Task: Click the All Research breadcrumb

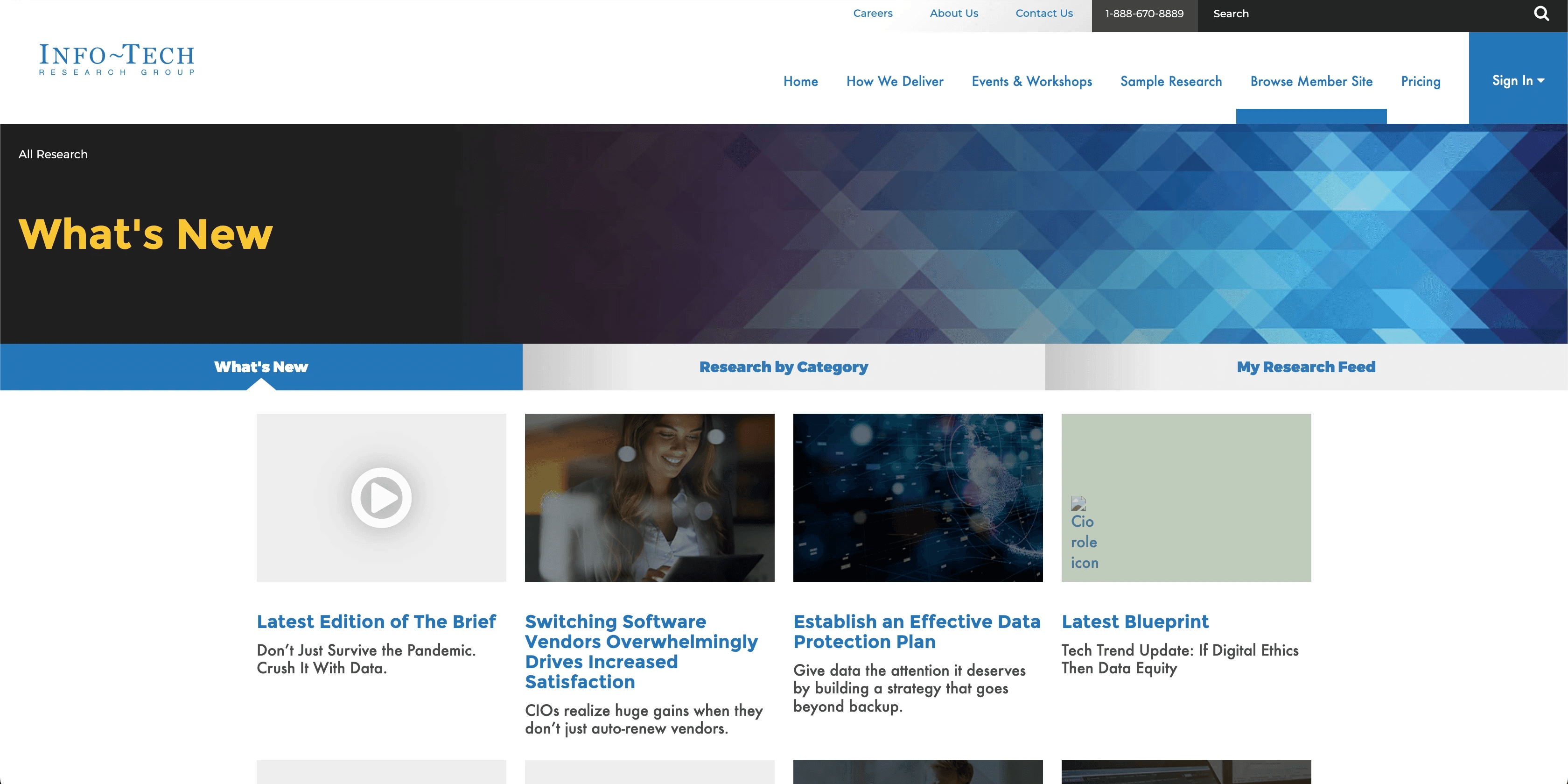Action: pyautogui.click(x=53, y=155)
